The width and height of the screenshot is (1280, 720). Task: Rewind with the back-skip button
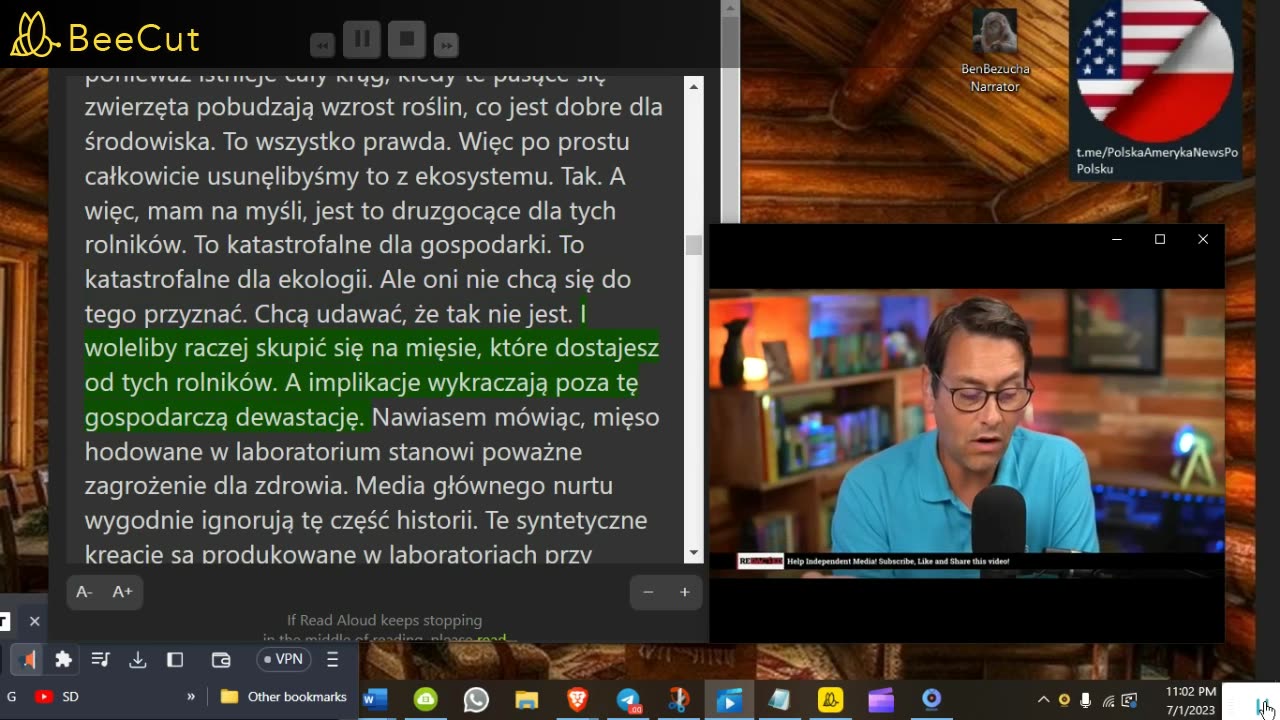coord(322,45)
